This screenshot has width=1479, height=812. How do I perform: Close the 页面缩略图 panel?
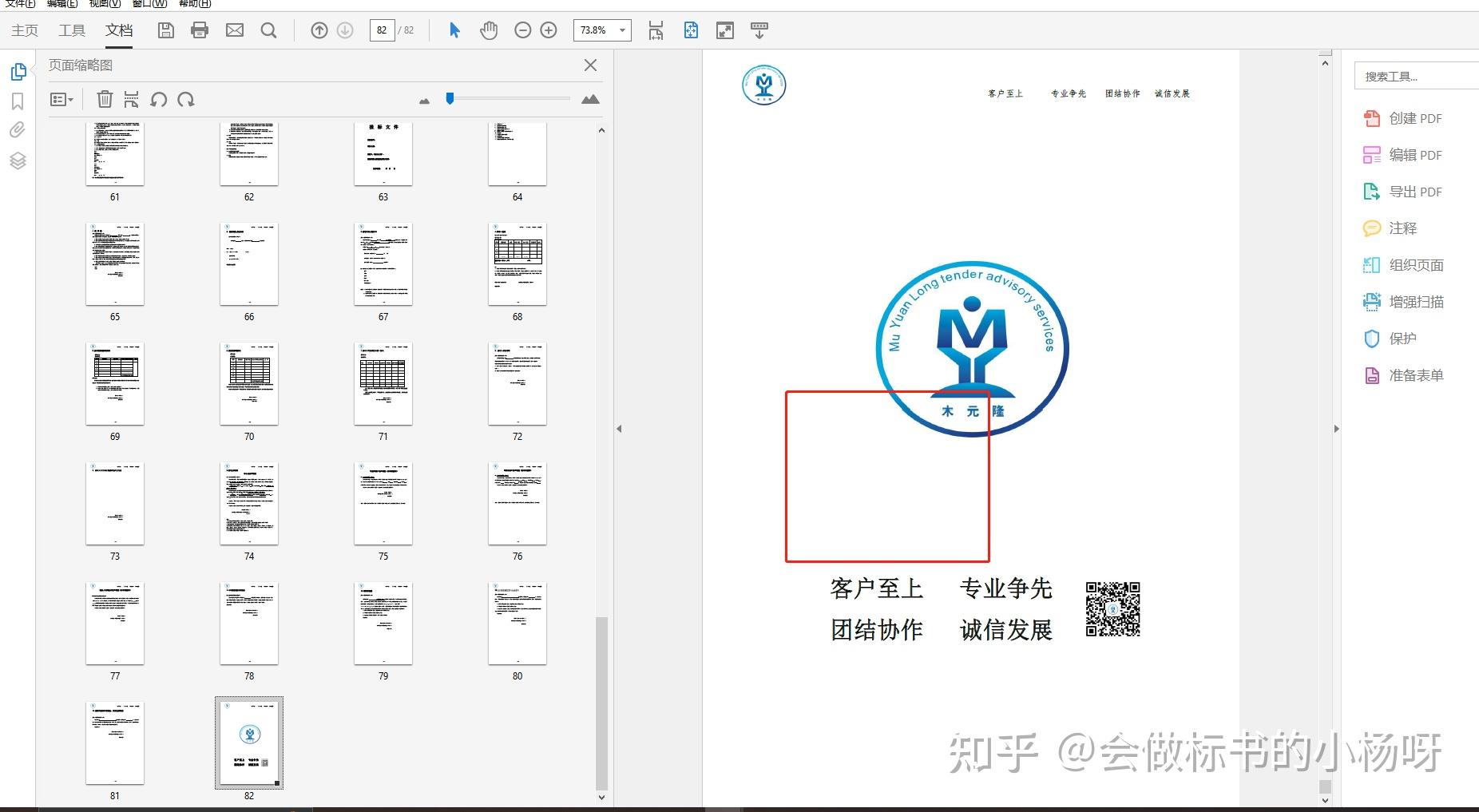[x=590, y=65]
